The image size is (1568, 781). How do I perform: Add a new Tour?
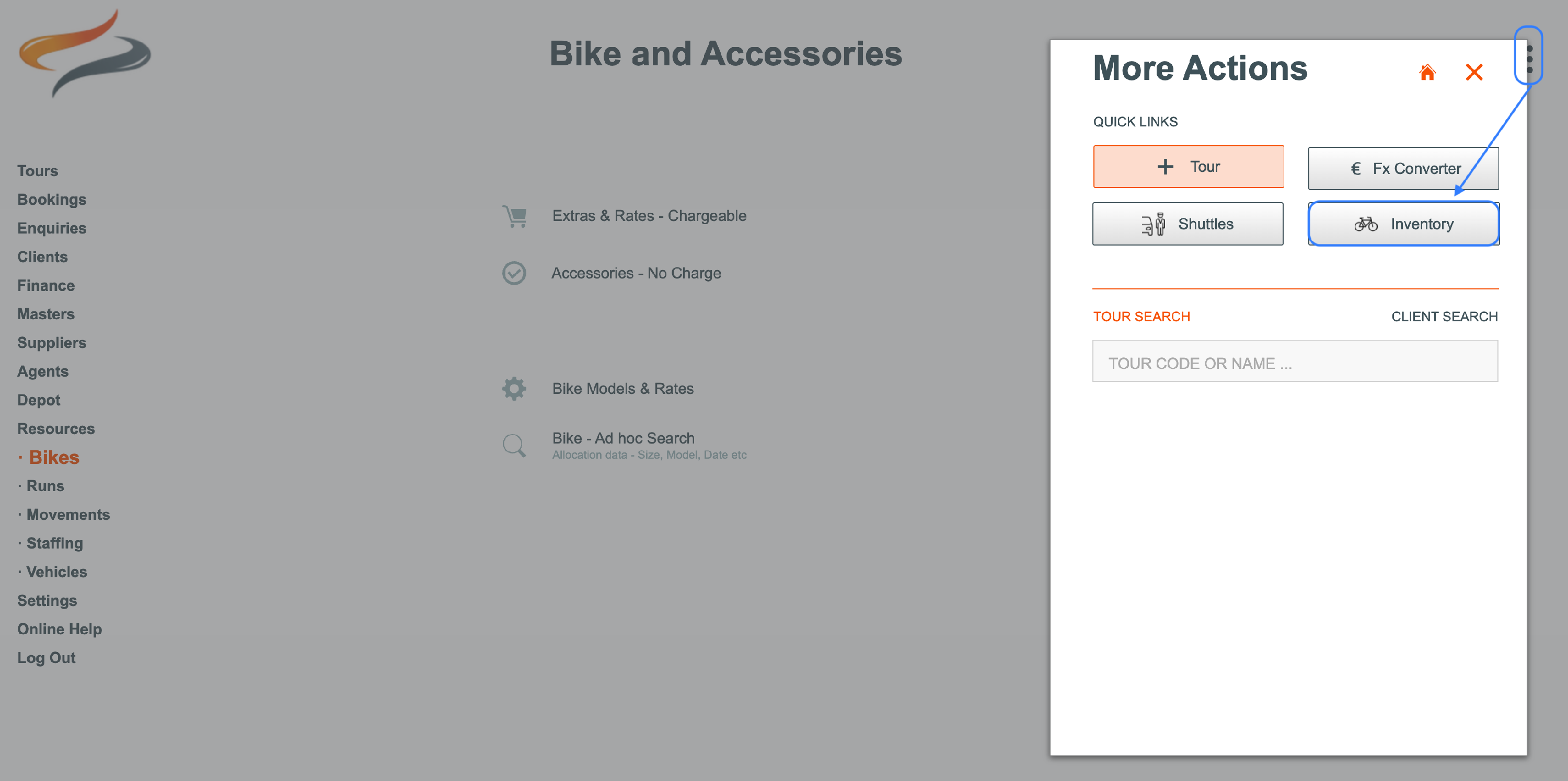pos(1188,167)
